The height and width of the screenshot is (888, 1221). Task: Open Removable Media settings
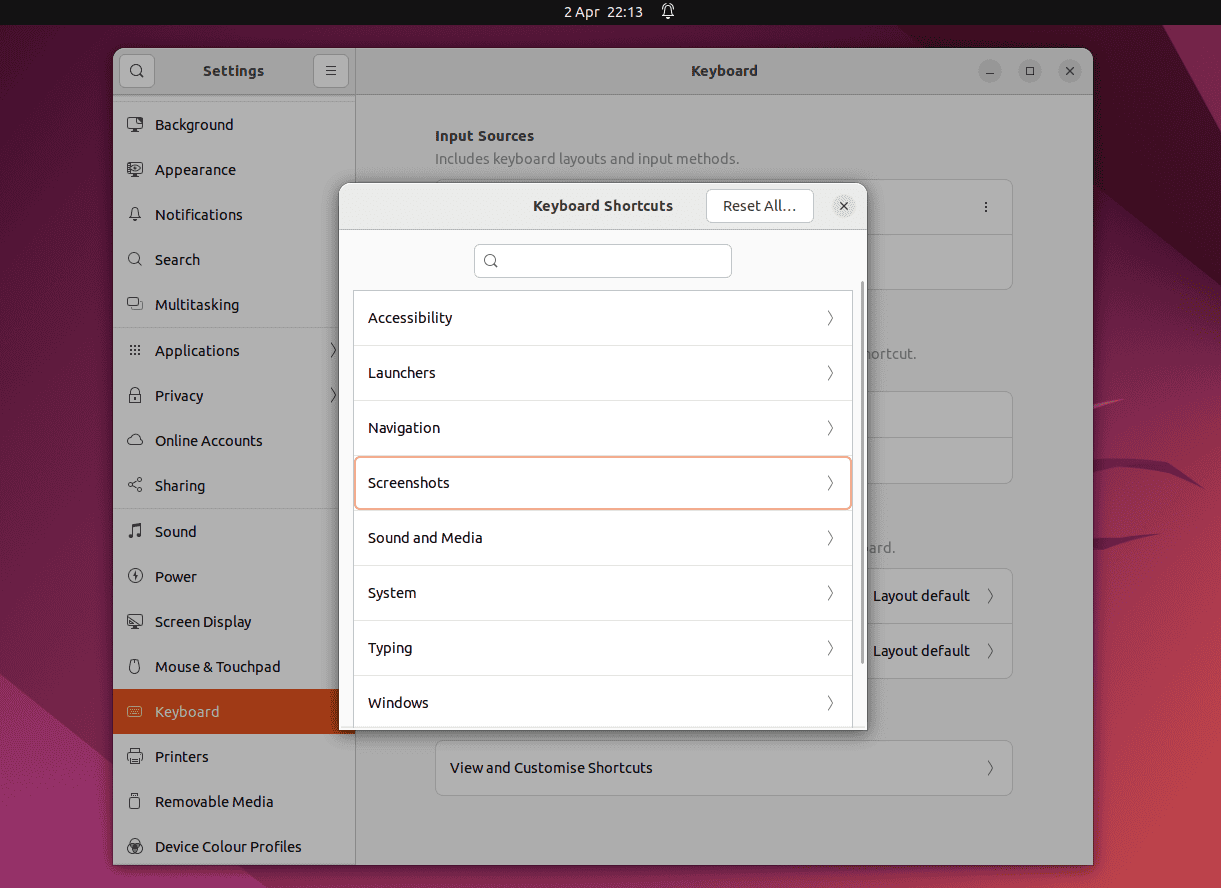234,802
